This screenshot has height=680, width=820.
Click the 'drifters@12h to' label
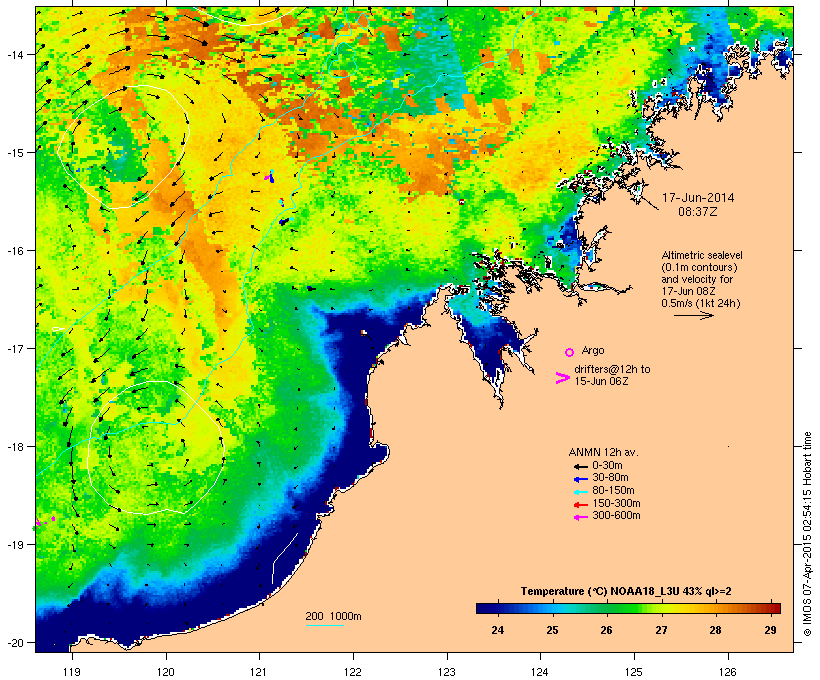click(612, 369)
